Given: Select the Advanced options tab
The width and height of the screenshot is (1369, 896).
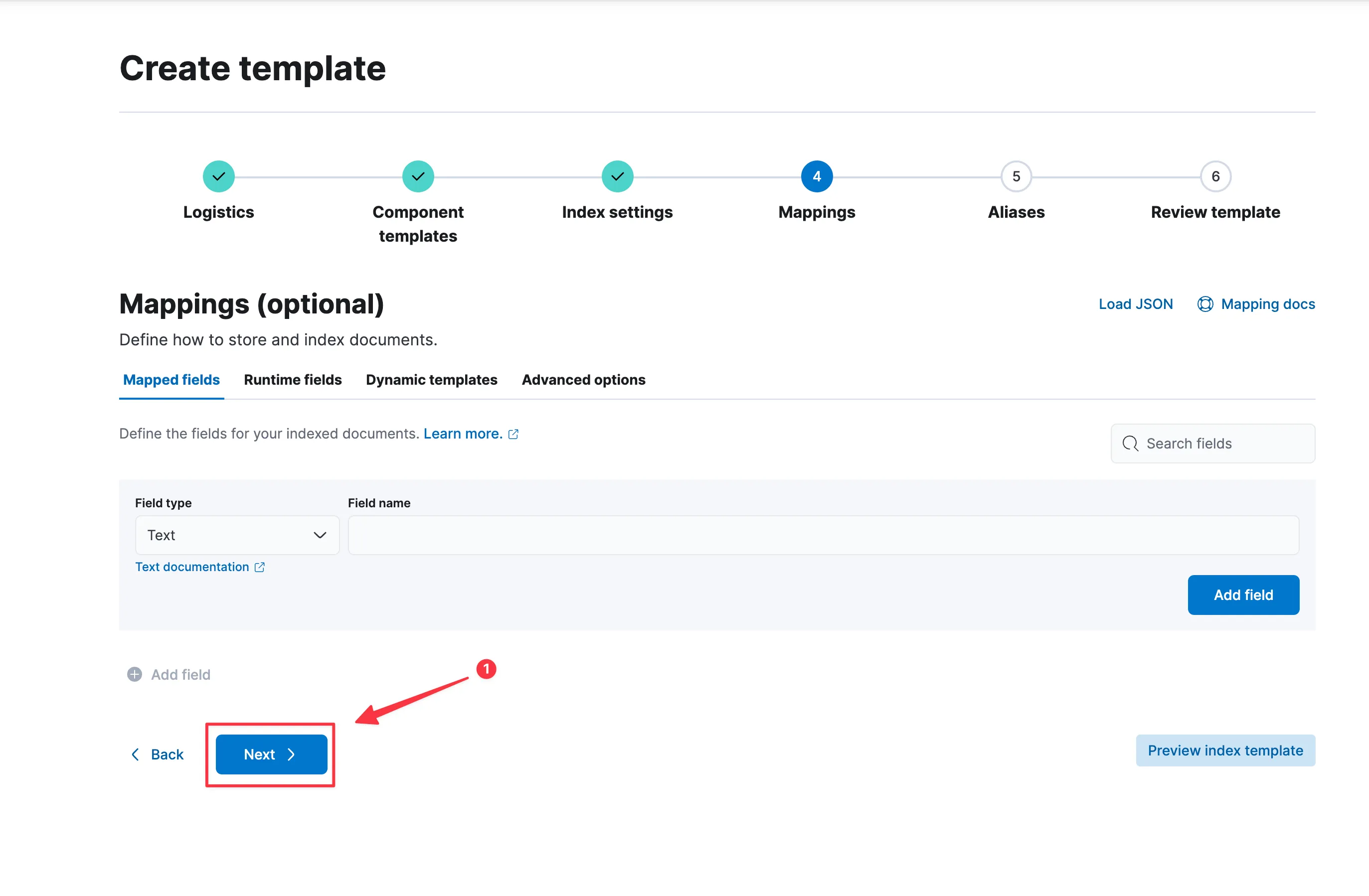Looking at the screenshot, I should click(x=583, y=380).
